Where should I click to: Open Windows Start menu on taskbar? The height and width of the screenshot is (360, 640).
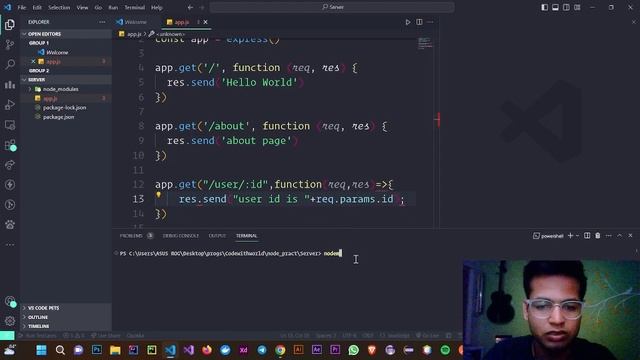(x=41, y=350)
